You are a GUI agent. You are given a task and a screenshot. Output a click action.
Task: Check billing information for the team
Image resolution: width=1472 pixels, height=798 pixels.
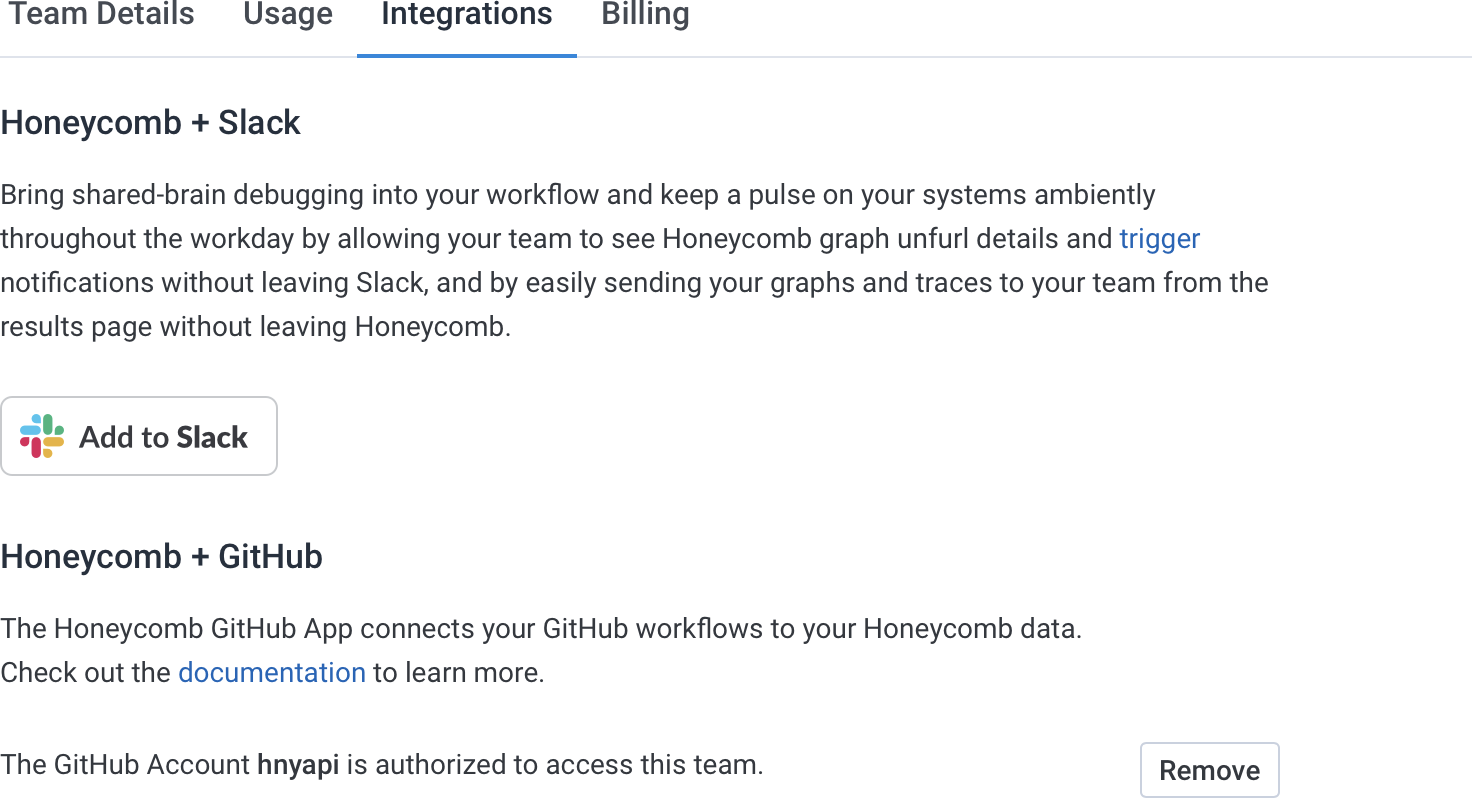coord(644,15)
